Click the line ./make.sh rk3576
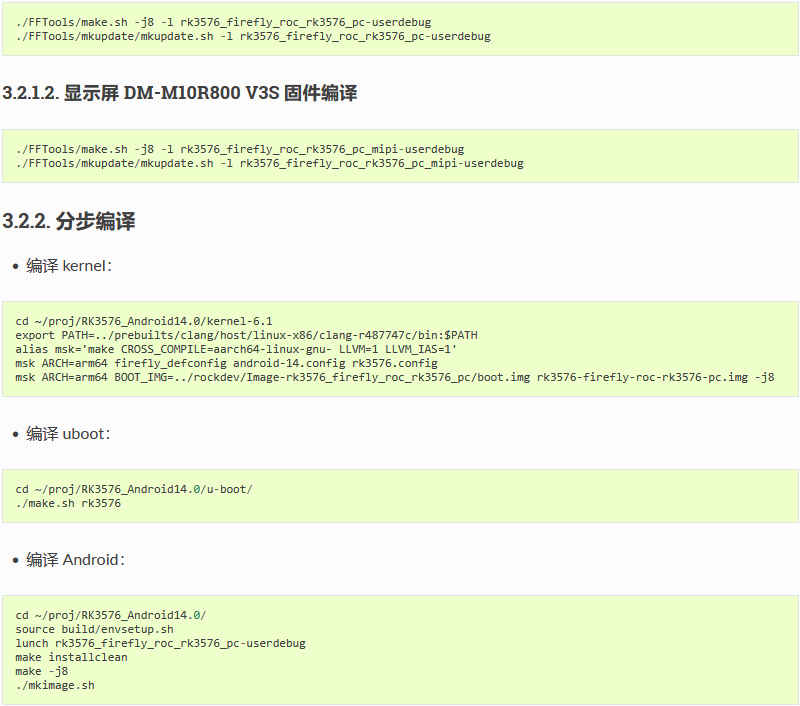The height and width of the screenshot is (706, 800). [68, 503]
